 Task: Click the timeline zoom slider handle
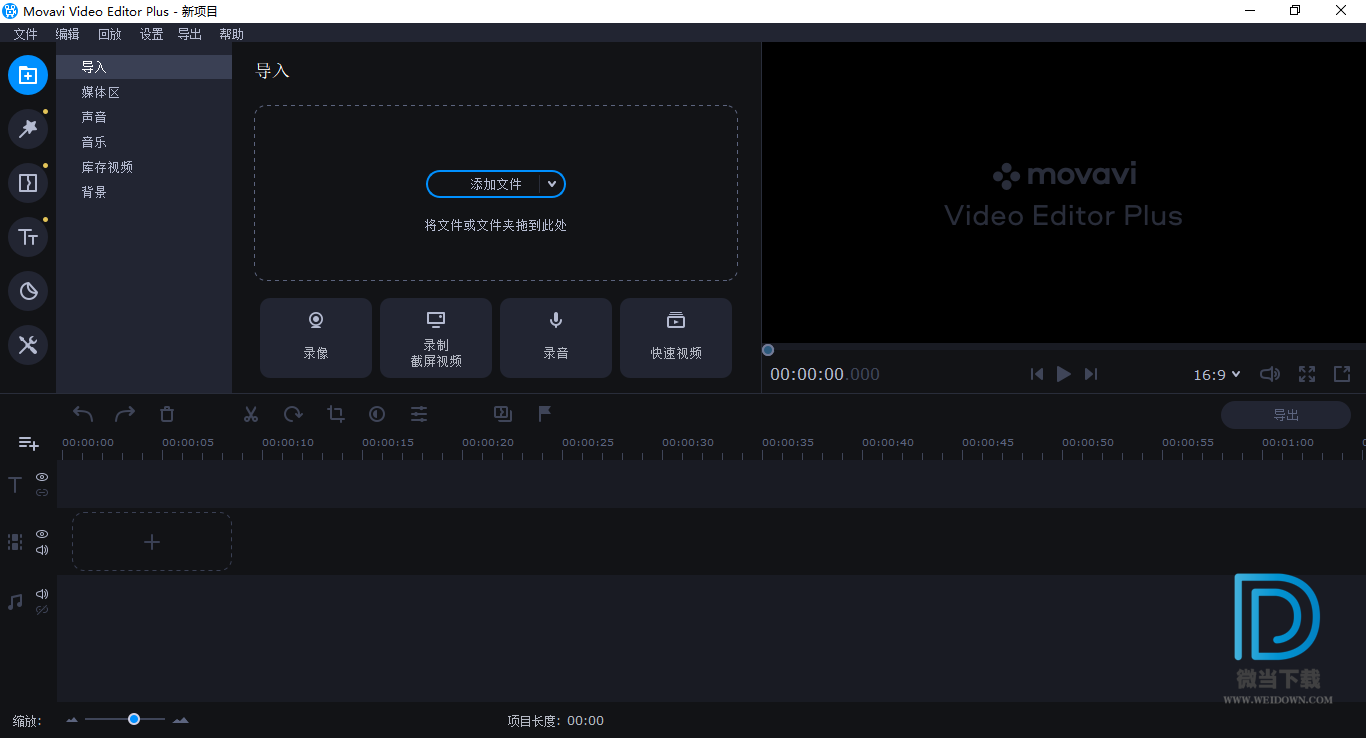point(133,719)
